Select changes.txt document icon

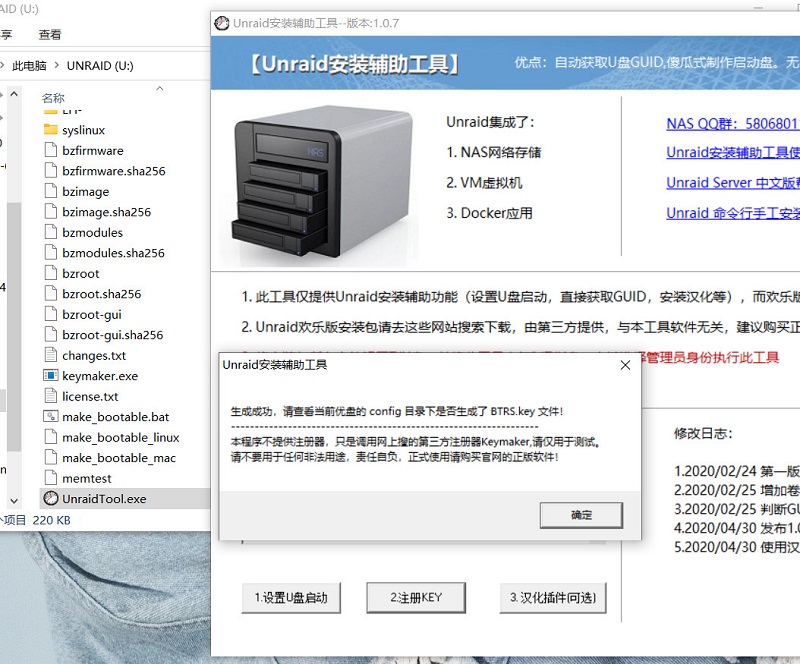tap(51, 355)
